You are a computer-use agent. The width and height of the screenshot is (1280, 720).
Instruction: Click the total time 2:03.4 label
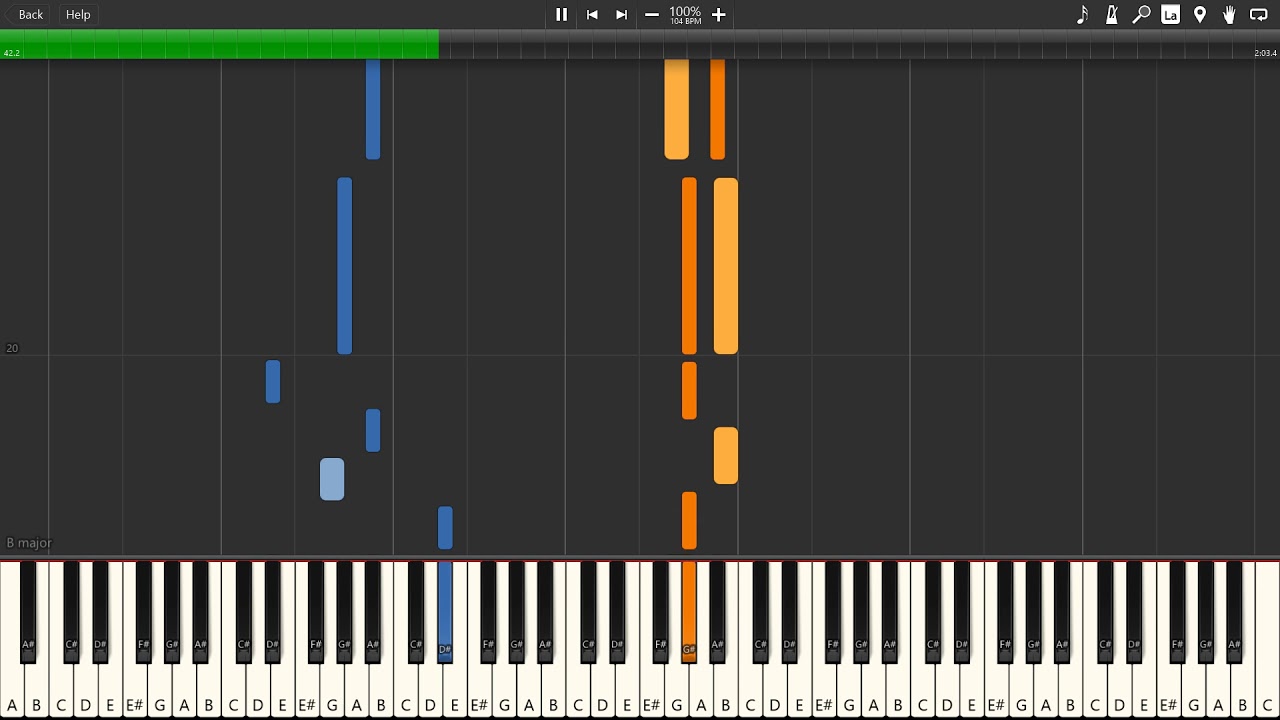[x=1265, y=53]
